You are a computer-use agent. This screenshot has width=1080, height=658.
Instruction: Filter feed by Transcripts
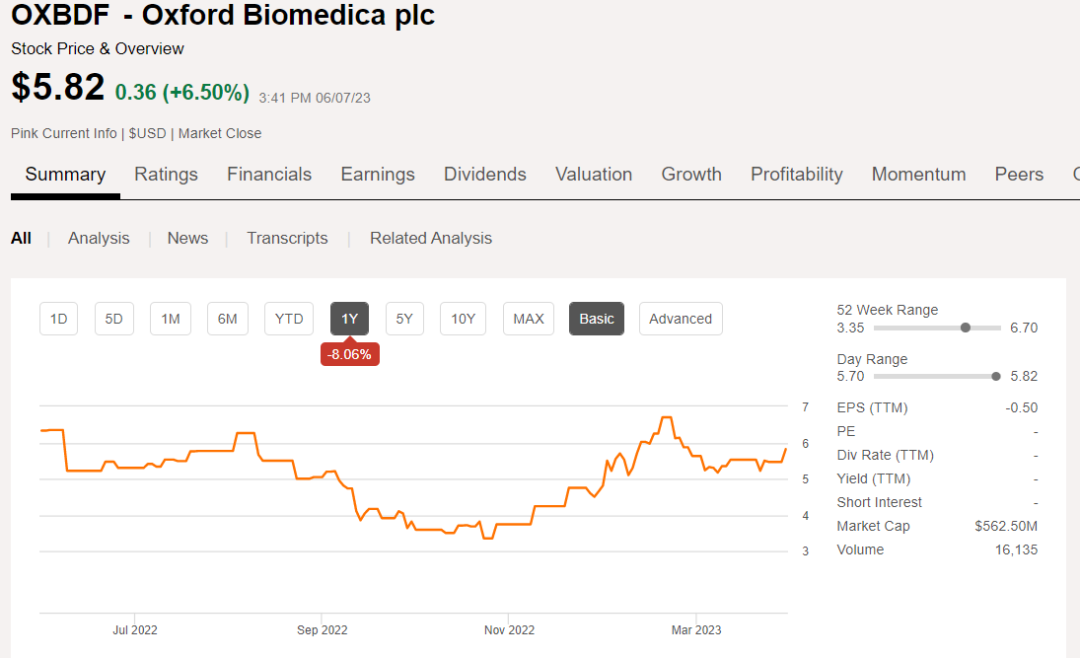click(287, 238)
